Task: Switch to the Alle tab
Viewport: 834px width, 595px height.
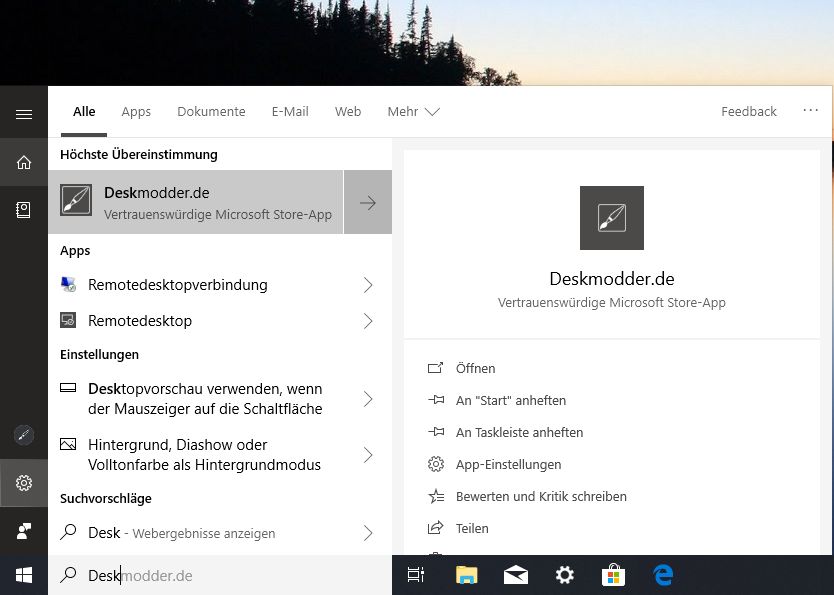Action: pyautogui.click(x=84, y=112)
